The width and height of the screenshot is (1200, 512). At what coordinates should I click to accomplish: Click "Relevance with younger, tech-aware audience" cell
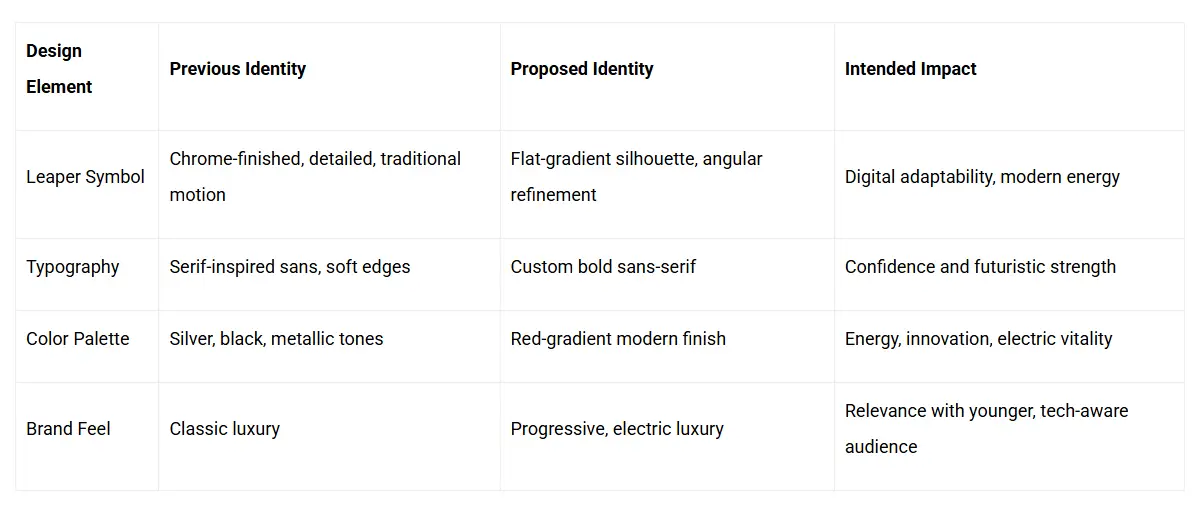point(986,429)
